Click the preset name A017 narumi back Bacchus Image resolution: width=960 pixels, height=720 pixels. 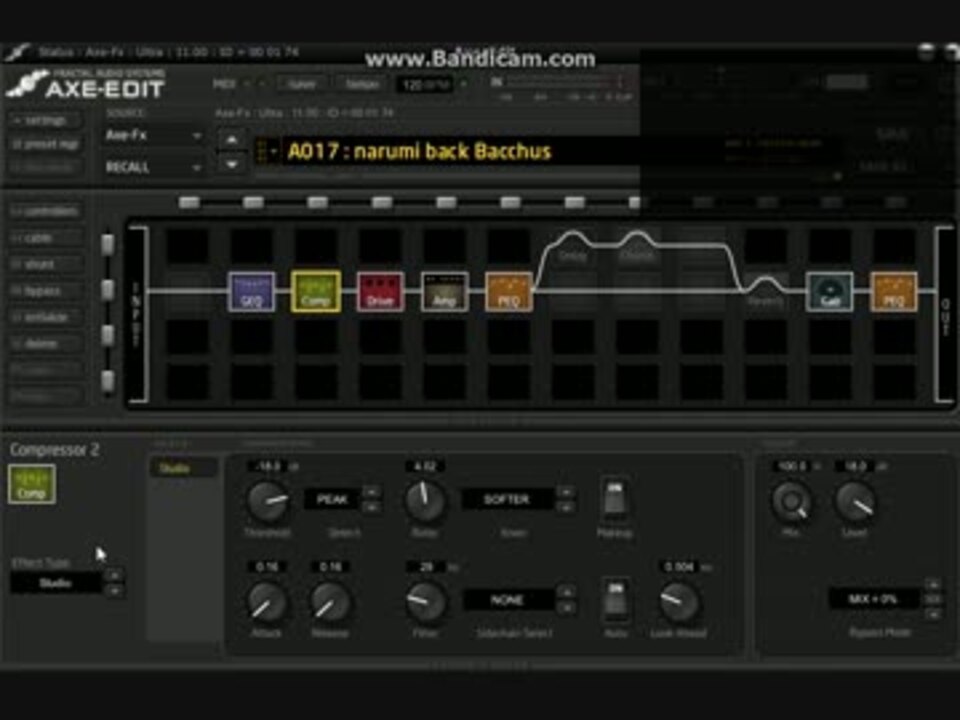(419, 151)
